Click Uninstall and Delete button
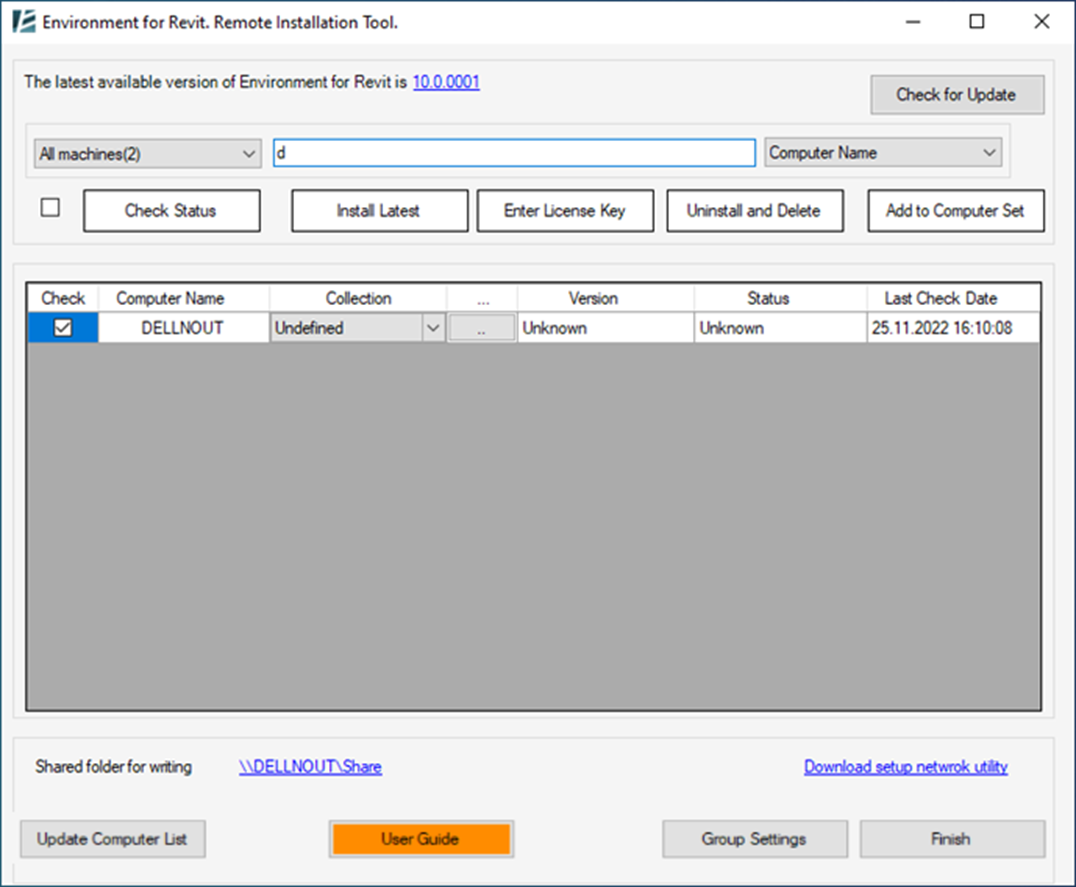The image size is (1076, 887). coord(755,211)
